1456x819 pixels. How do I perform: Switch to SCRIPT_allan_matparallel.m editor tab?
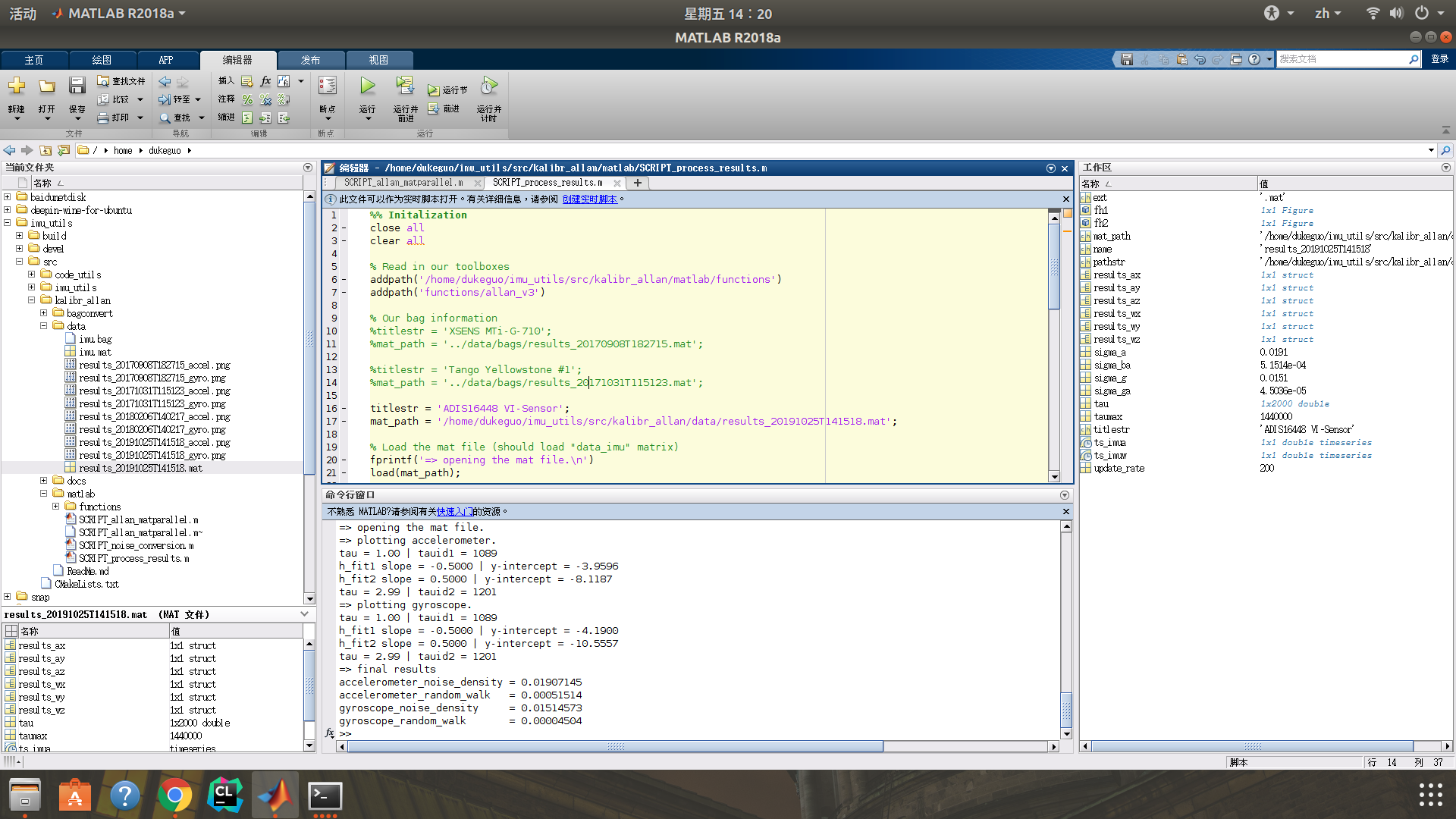click(x=403, y=183)
